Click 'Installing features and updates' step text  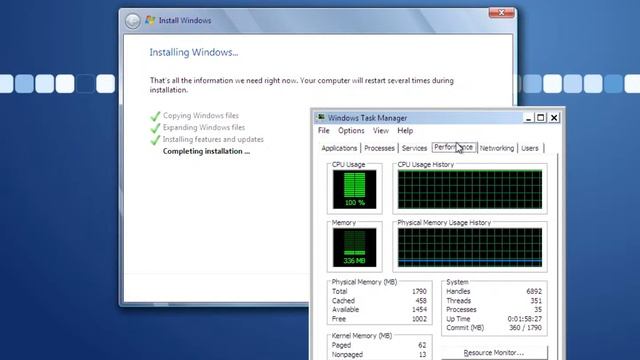(213, 139)
